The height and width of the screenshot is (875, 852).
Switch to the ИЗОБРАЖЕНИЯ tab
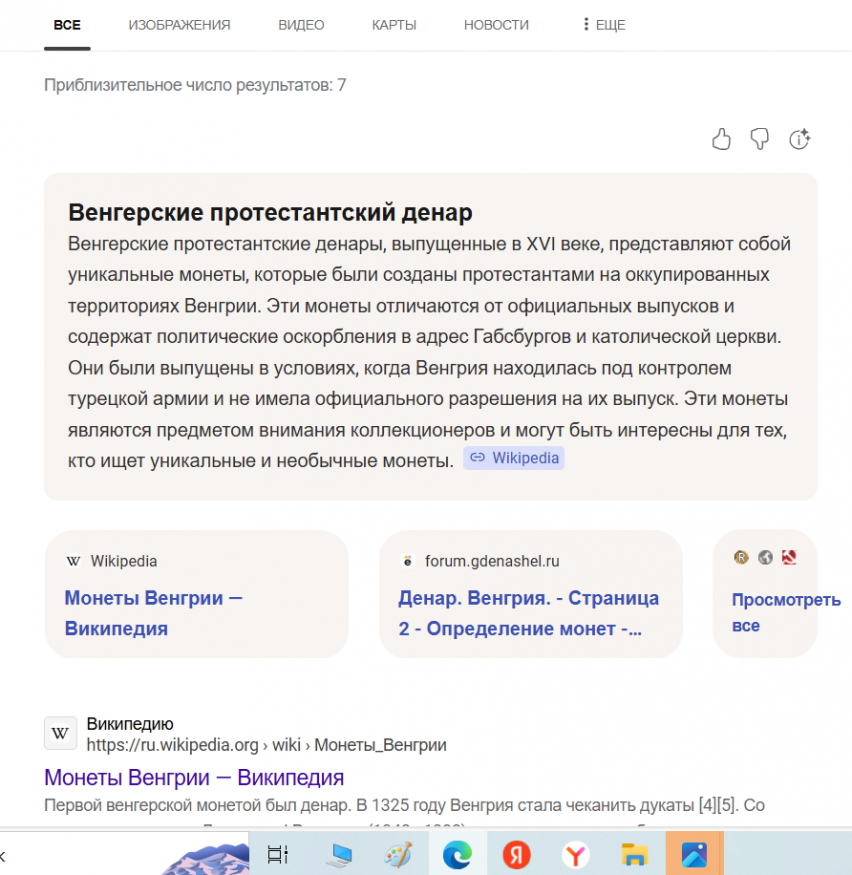click(179, 25)
